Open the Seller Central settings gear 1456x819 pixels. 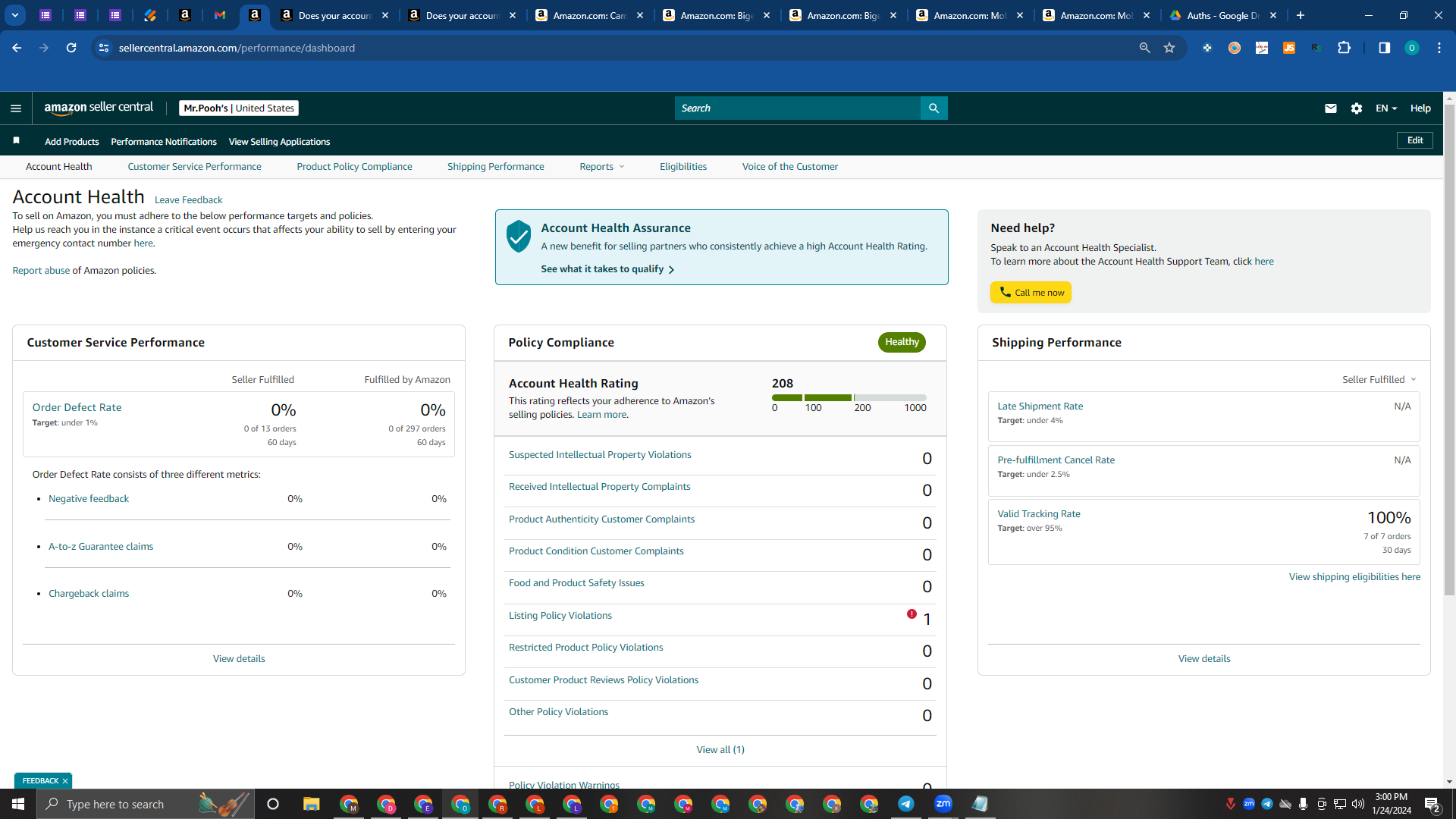(1357, 108)
